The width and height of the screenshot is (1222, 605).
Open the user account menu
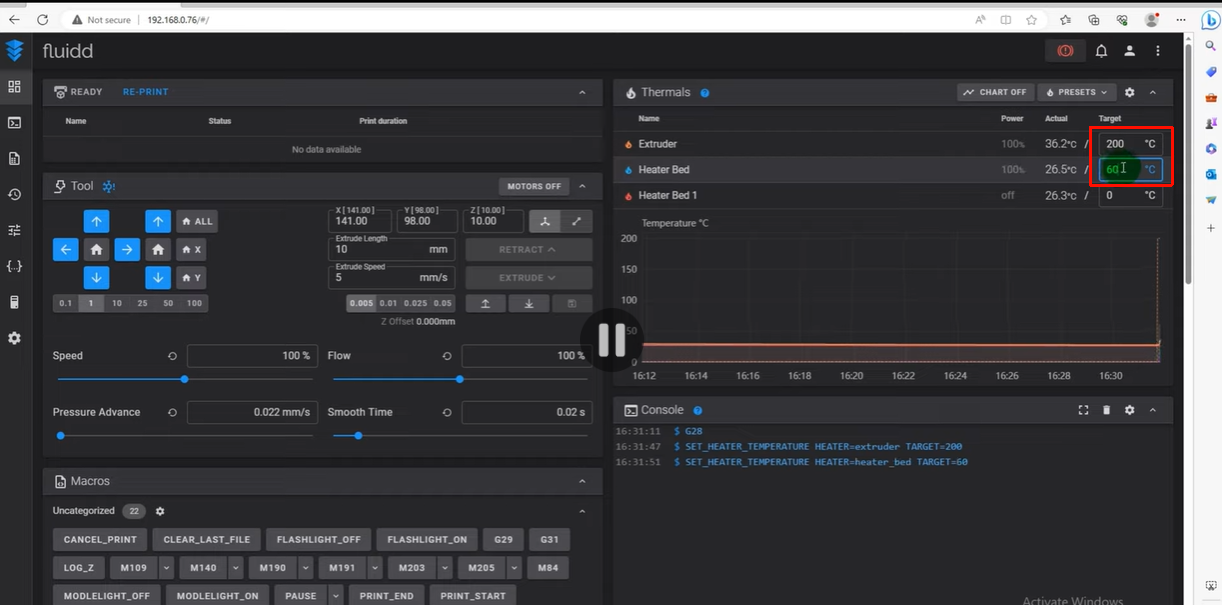click(x=1129, y=51)
